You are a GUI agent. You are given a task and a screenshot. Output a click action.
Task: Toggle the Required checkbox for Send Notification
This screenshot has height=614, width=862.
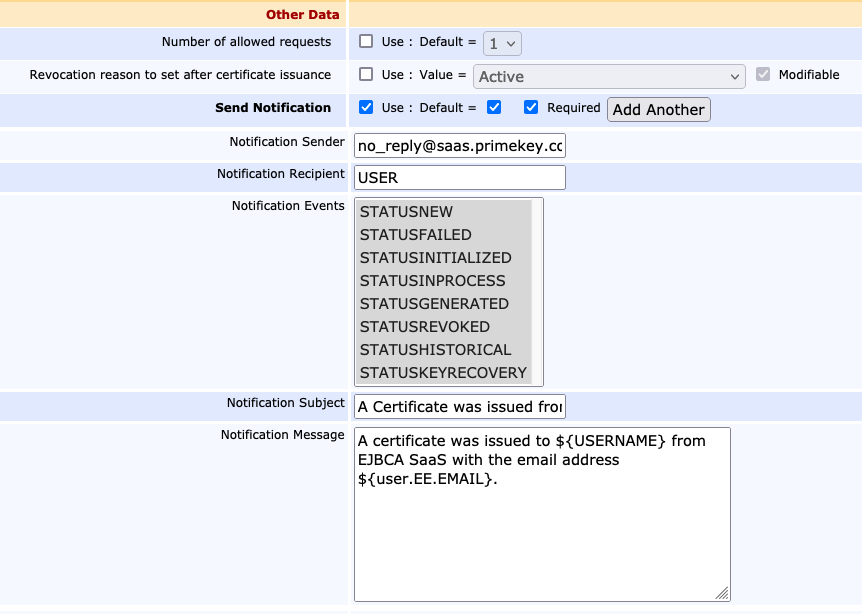[531, 108]
